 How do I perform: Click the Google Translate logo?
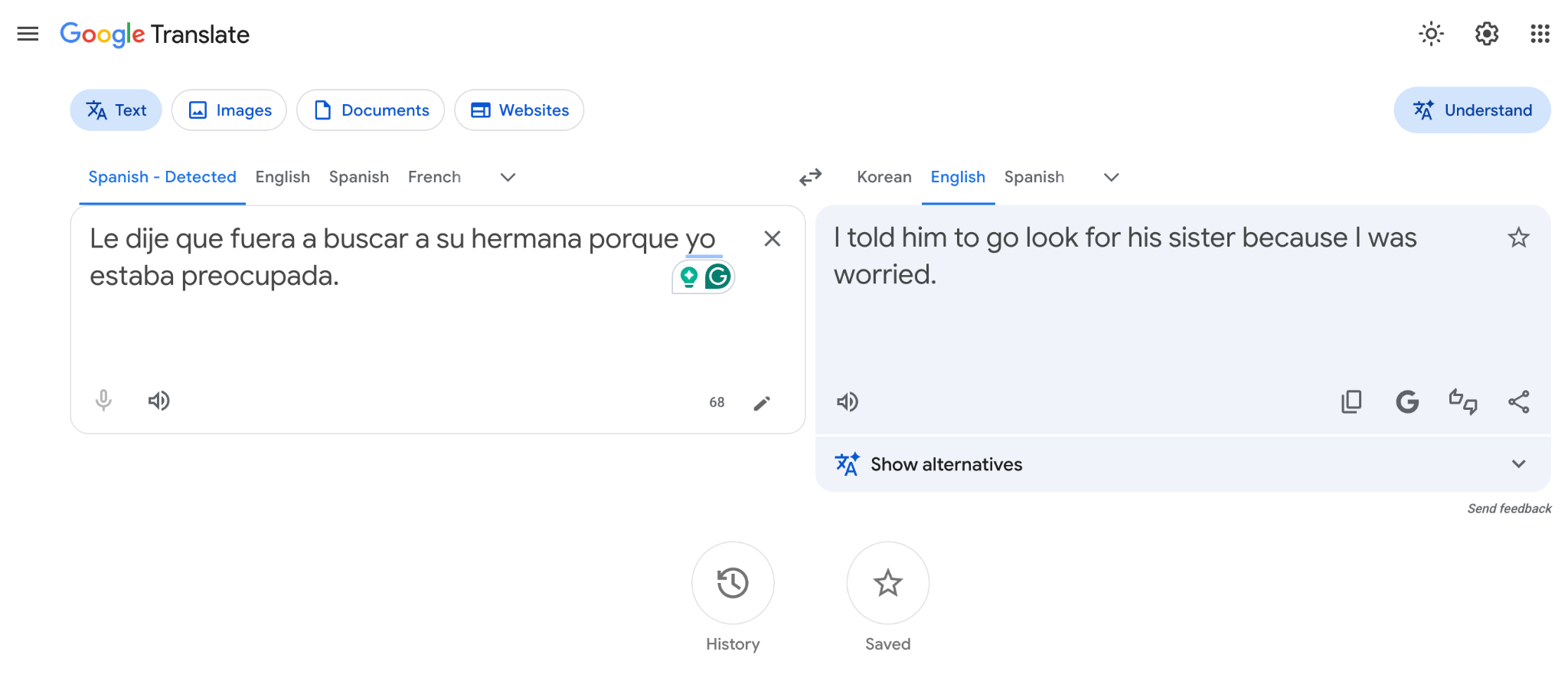155,34
